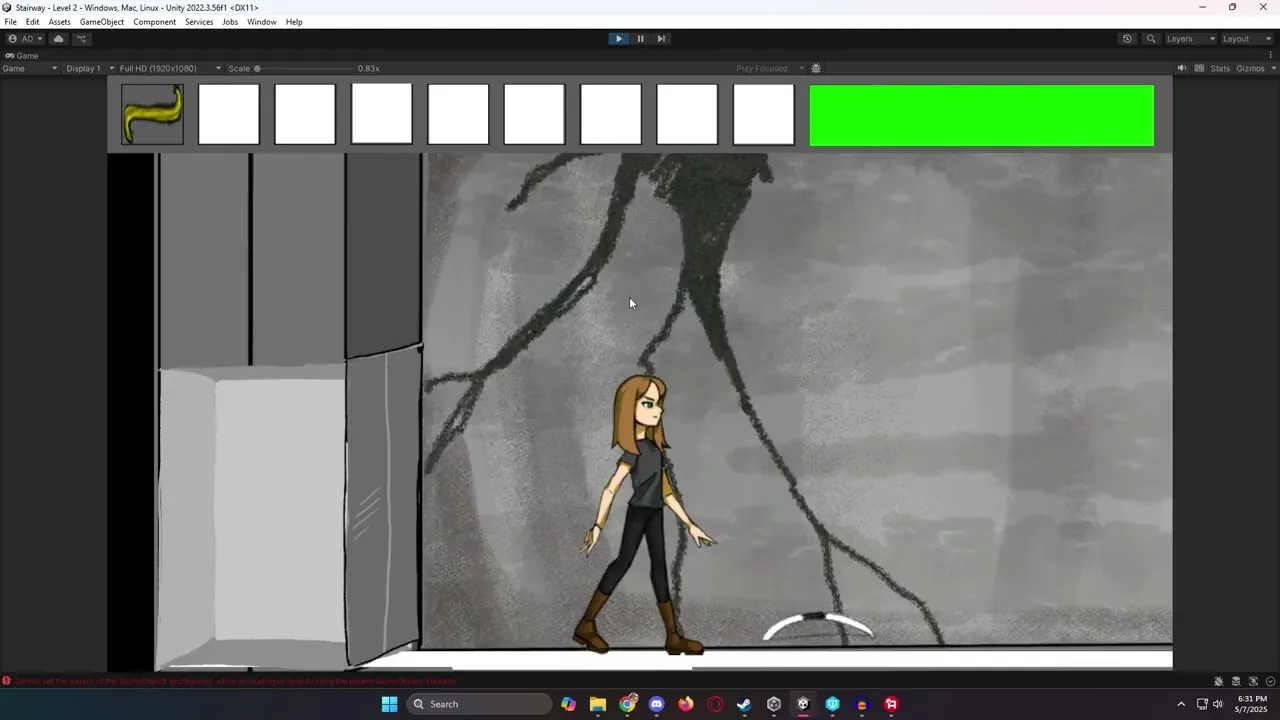
Task: Open Opera from the taskbar
Action: tap(715, 704)
